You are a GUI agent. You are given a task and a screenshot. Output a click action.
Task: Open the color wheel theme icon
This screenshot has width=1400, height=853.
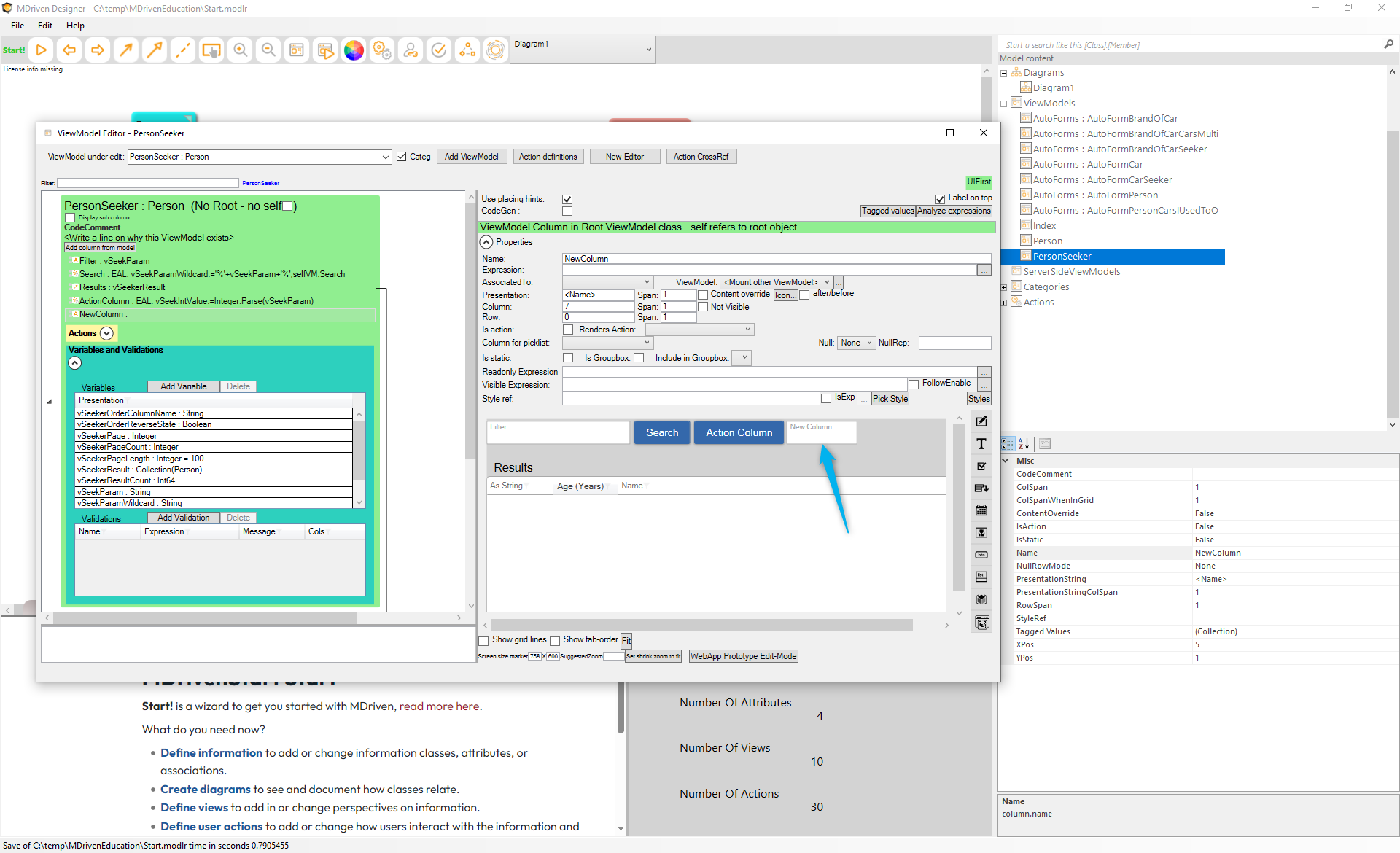[x=354, y=50]
